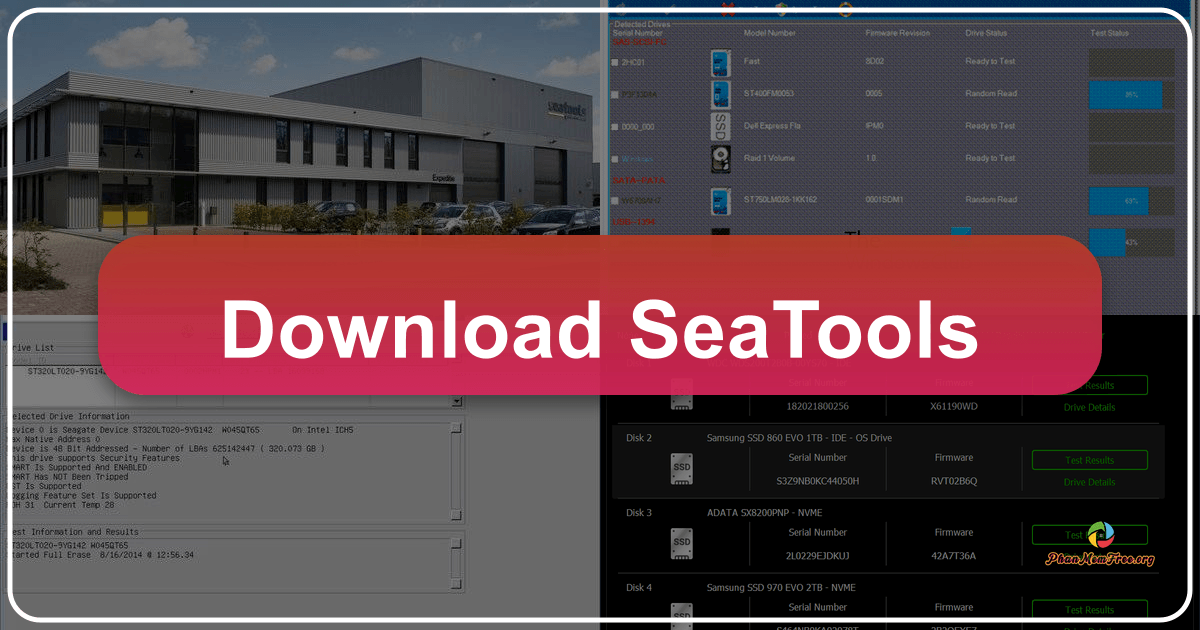Enable the checkbox for drive 0000_000
1200x630 pixels.
click(615, 126)
